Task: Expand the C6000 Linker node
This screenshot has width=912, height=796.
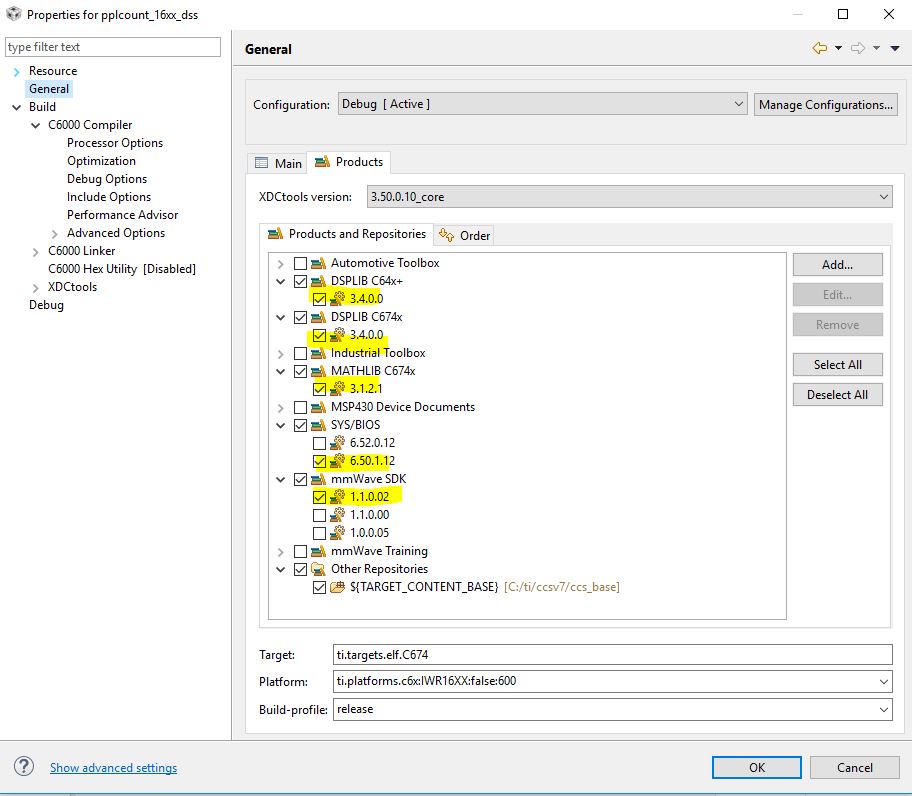Action: [x=35, y=252]
